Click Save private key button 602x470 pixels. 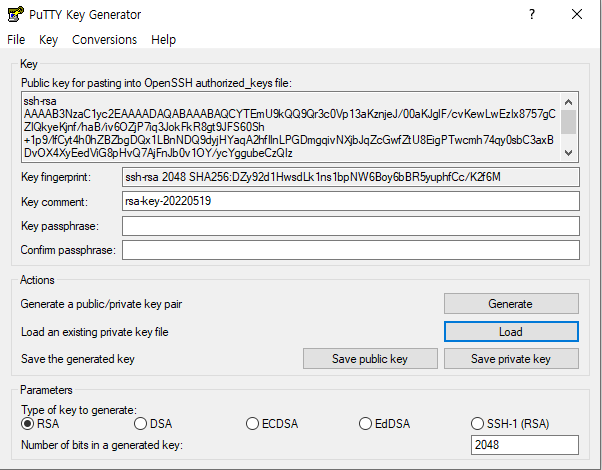511,359
